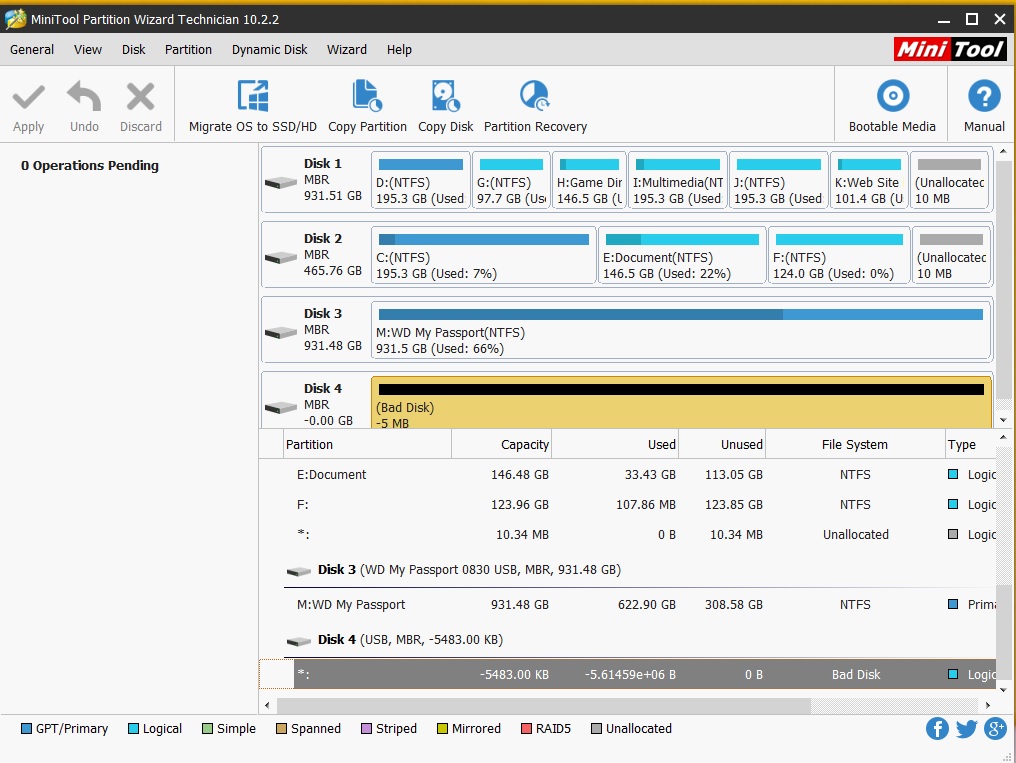
Task: Open the Google Plus share icon
Action: pyautogui.click(x=995, y=729)
